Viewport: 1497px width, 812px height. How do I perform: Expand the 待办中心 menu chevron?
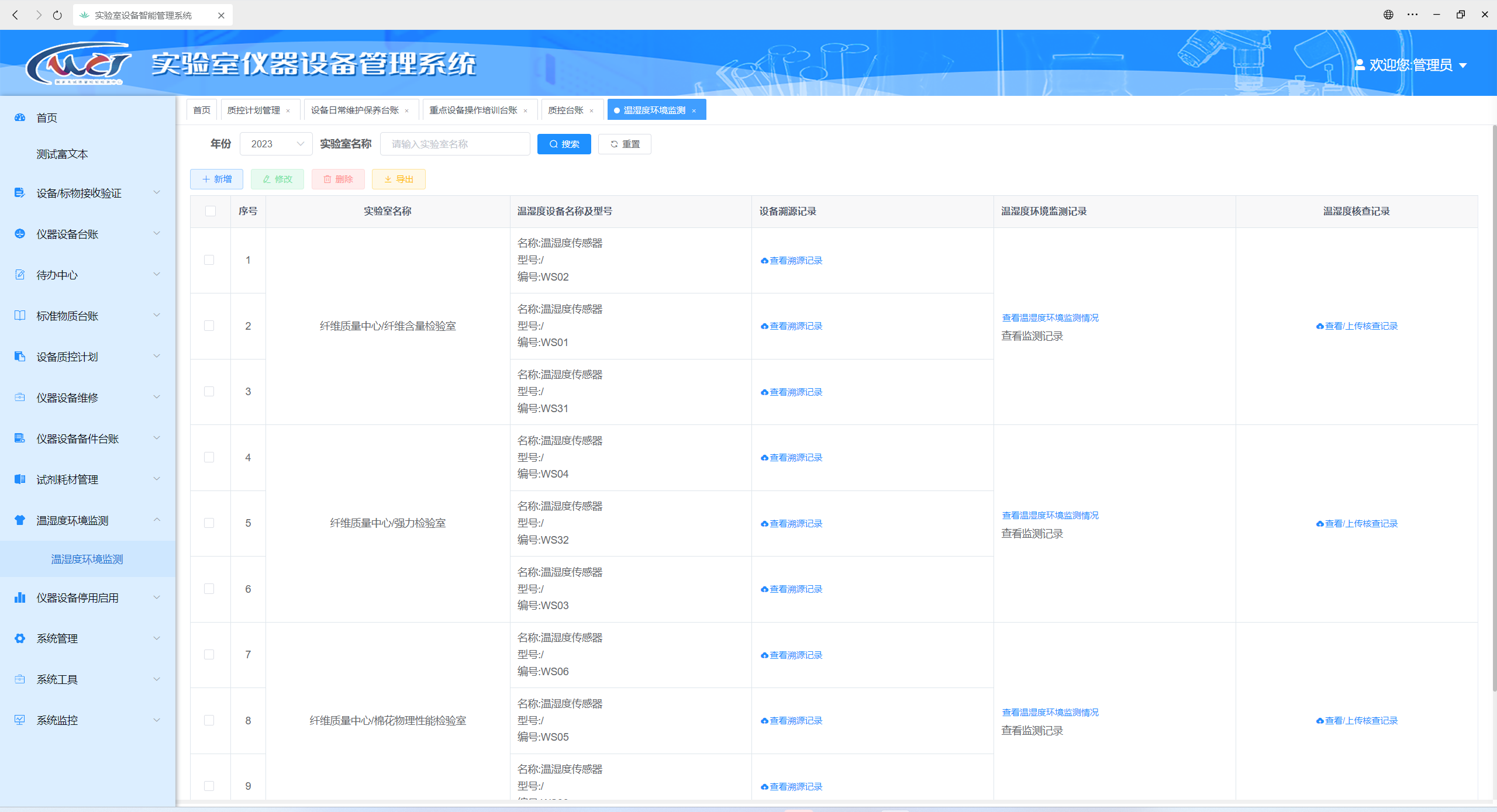[x=157, y=274]
